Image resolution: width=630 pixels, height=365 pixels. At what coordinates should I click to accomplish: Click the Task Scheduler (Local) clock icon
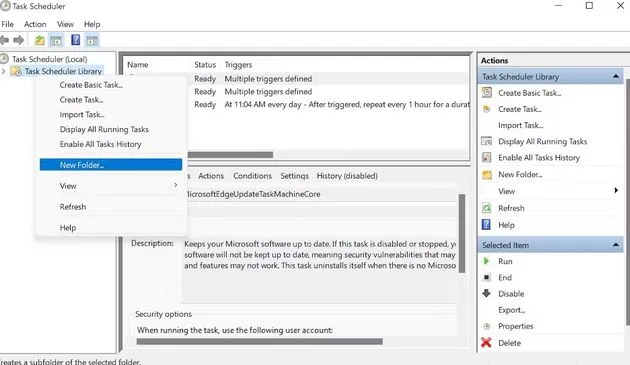point(4,59)
